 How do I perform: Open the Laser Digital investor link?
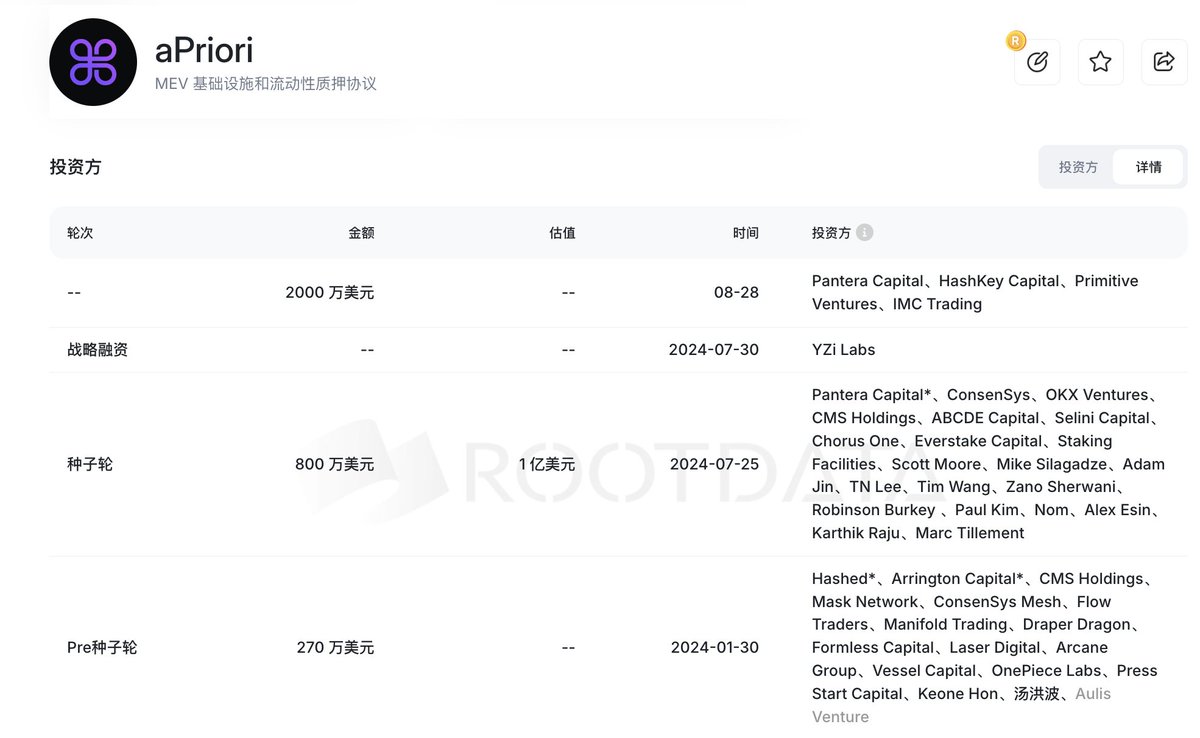(995, 648)
